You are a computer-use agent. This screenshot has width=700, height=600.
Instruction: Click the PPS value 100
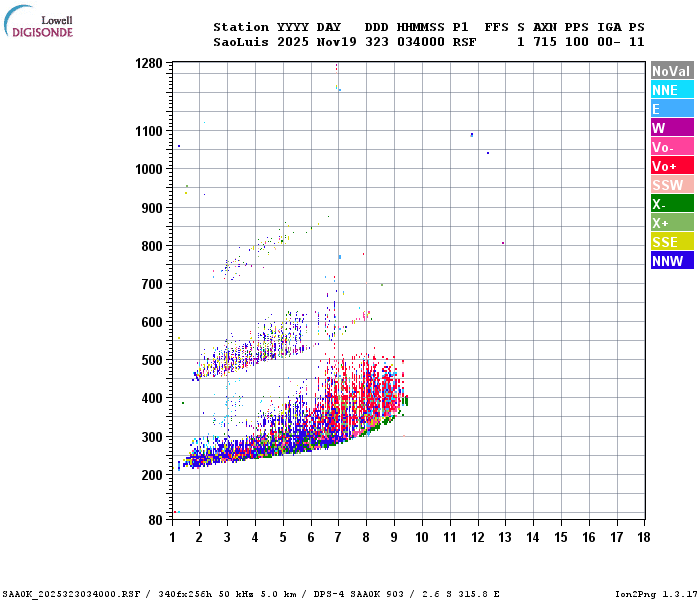point(577,42)
